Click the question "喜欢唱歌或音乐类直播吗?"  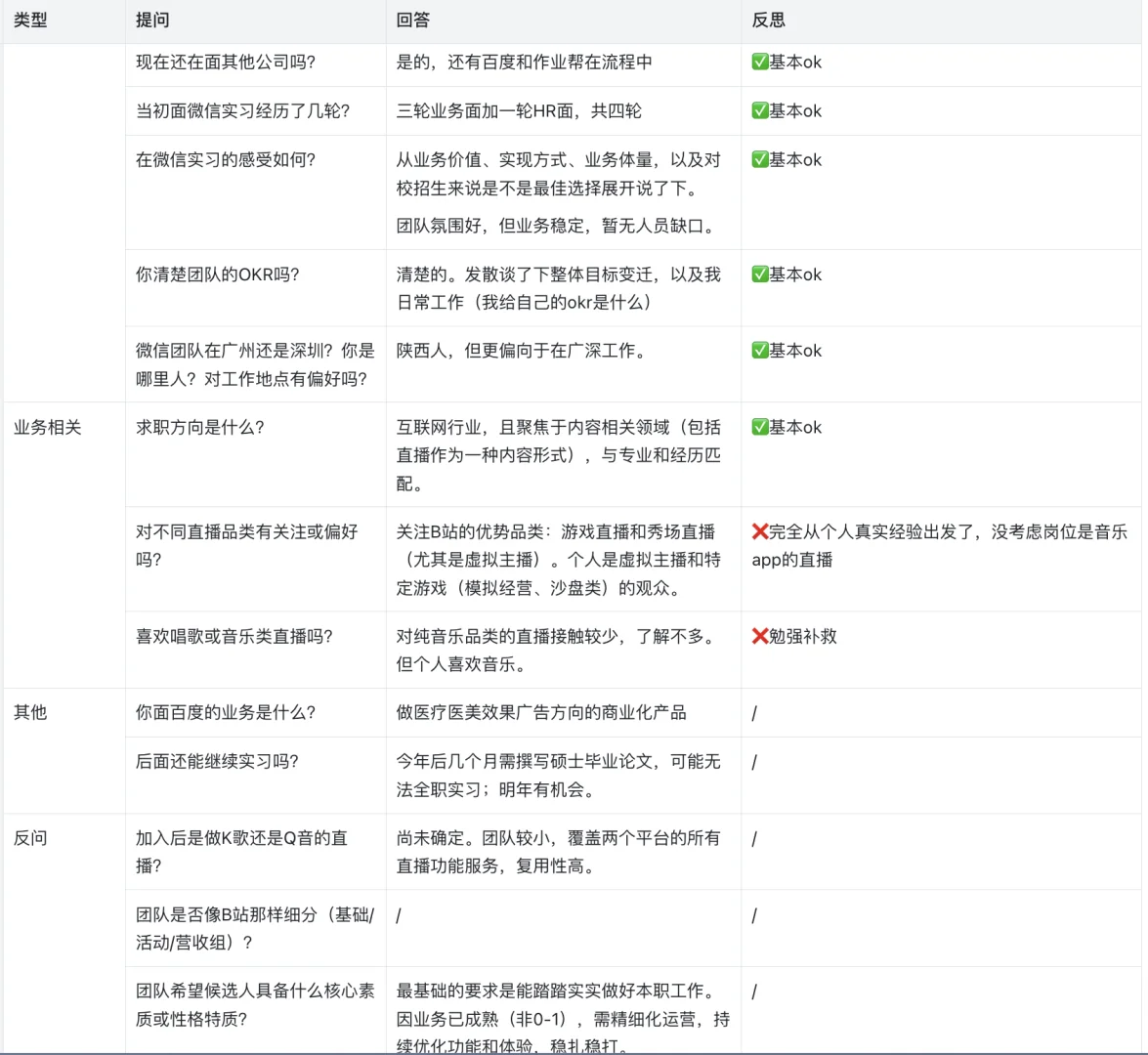[235, 637]
